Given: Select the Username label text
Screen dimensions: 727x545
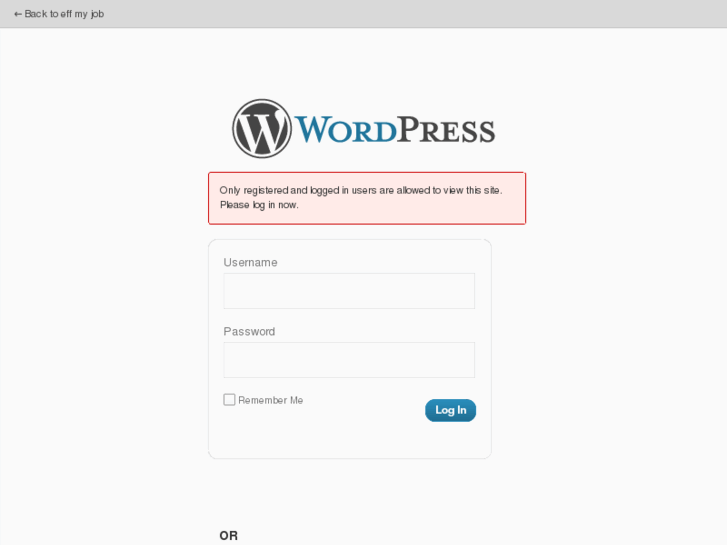Looking at the screenshot, I should (x=250, y=263).
